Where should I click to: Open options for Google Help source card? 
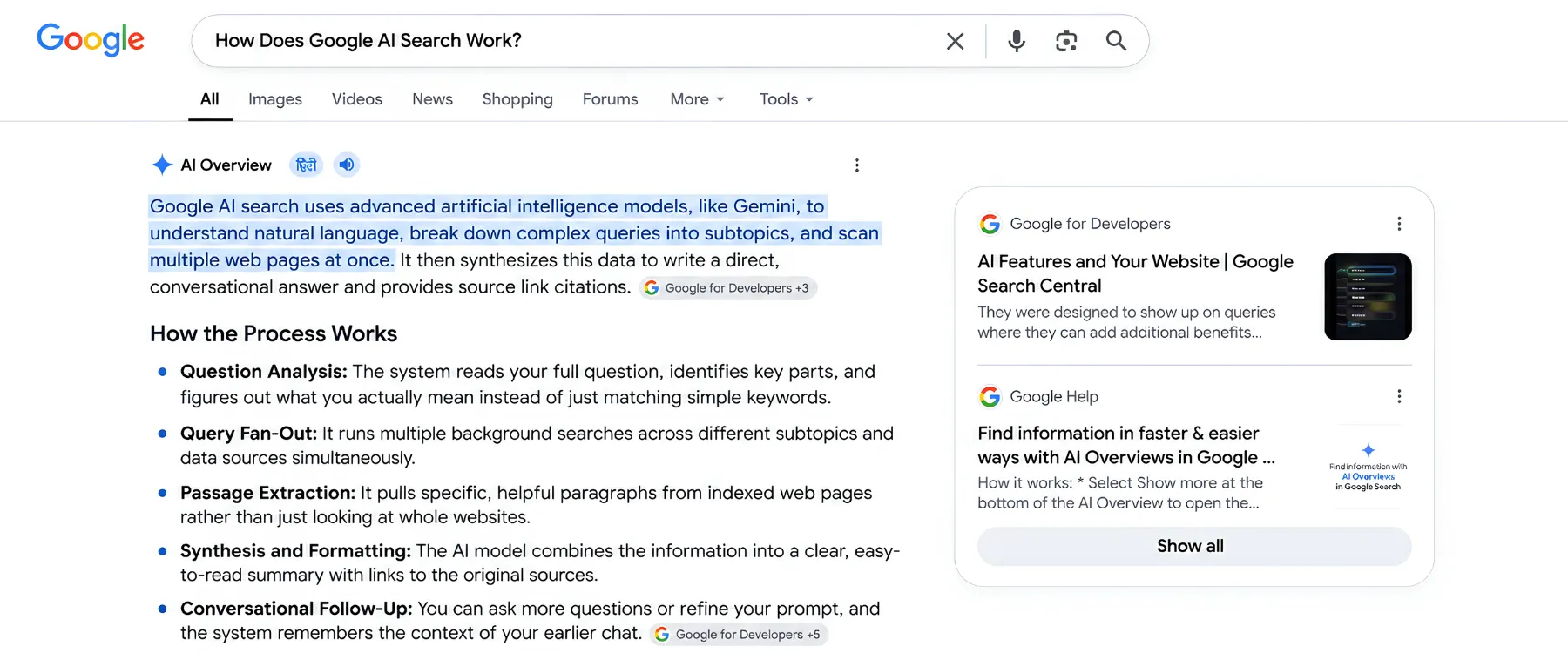pos(1399,396)
